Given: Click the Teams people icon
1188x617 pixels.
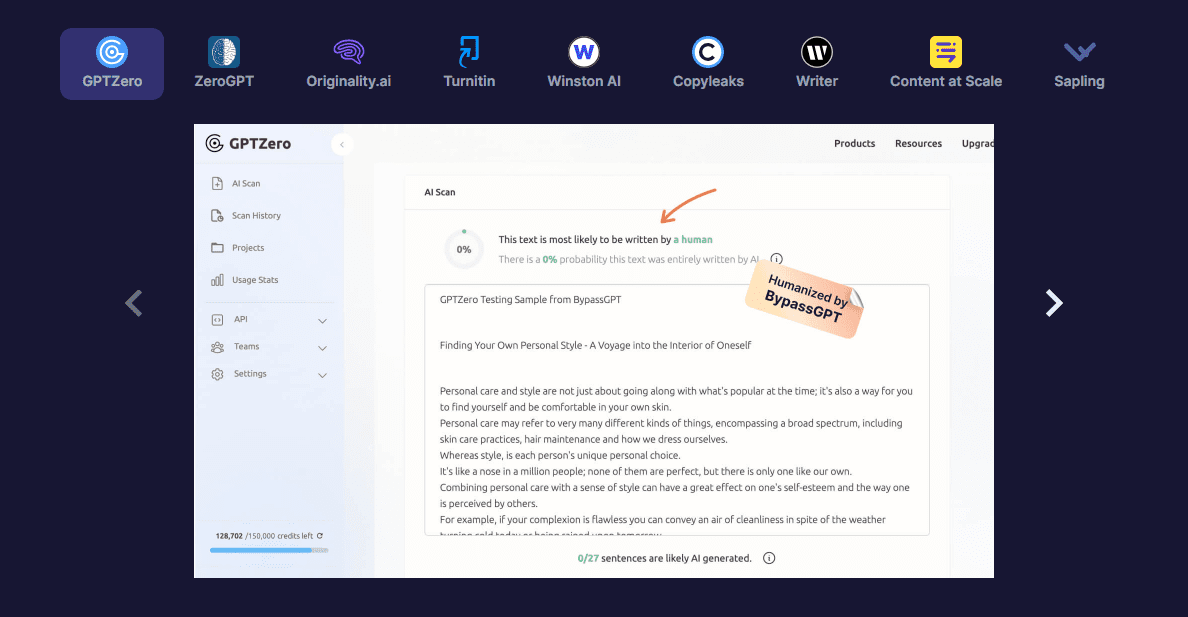Looking at the screenshot, I should click(217, 347).
